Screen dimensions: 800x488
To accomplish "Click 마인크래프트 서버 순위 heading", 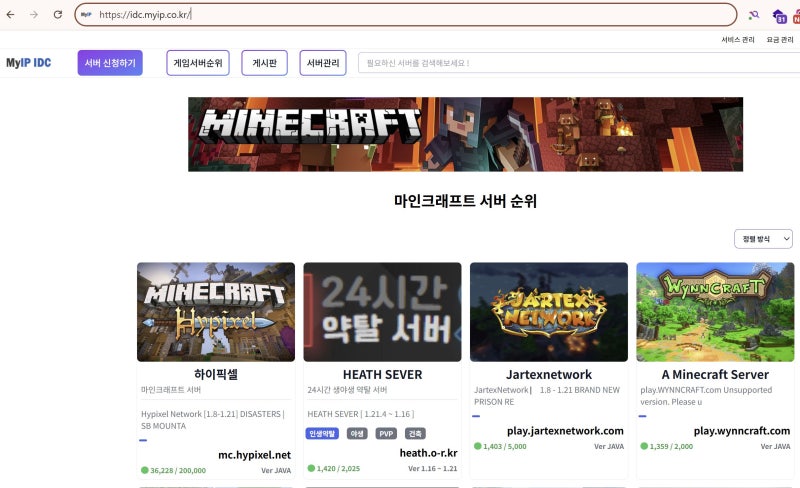I will click(465, 201).
